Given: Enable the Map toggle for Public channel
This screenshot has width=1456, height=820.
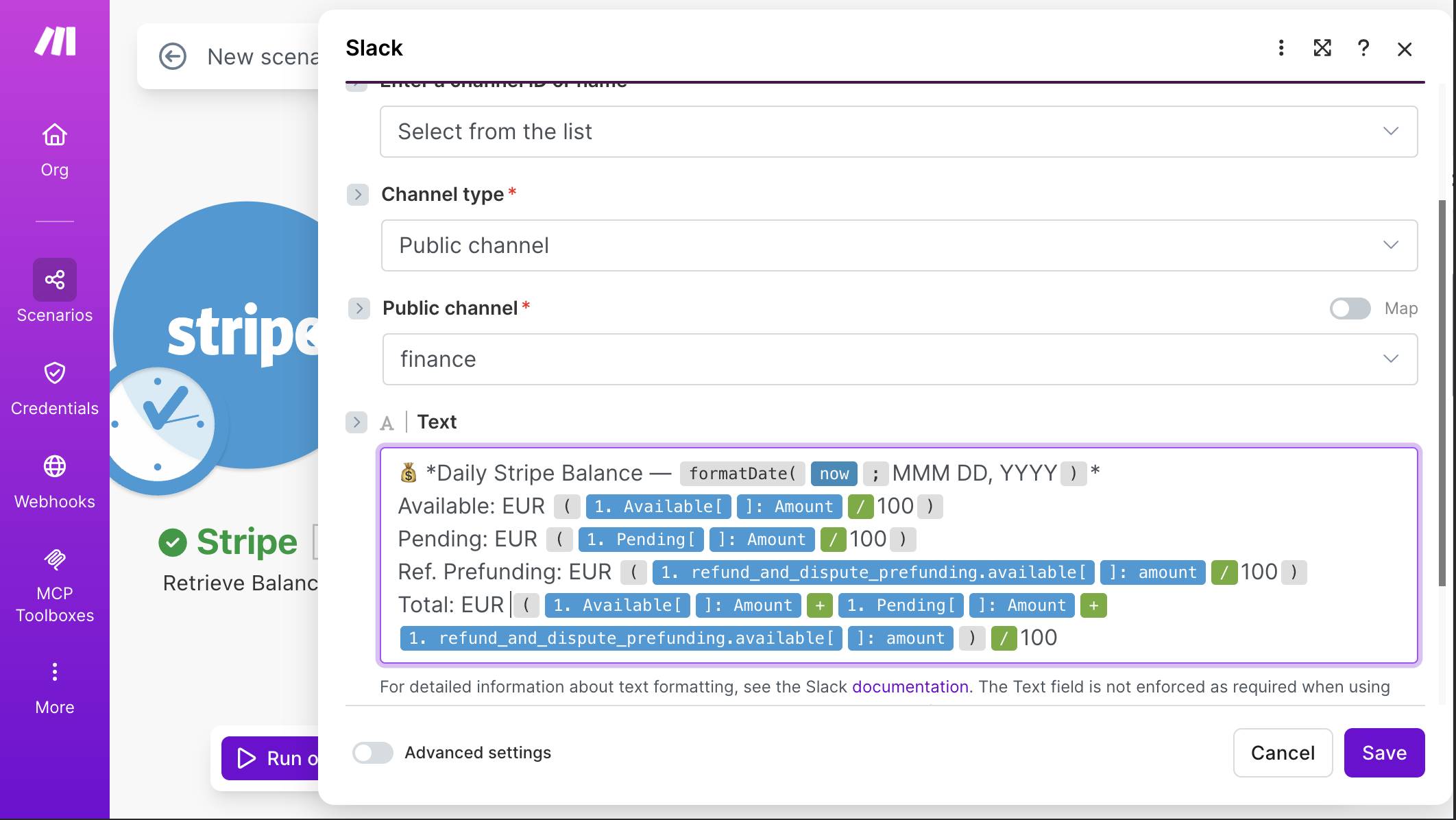Looking at the screenshot, I should pyautogui.click(x=1349, y=309).
